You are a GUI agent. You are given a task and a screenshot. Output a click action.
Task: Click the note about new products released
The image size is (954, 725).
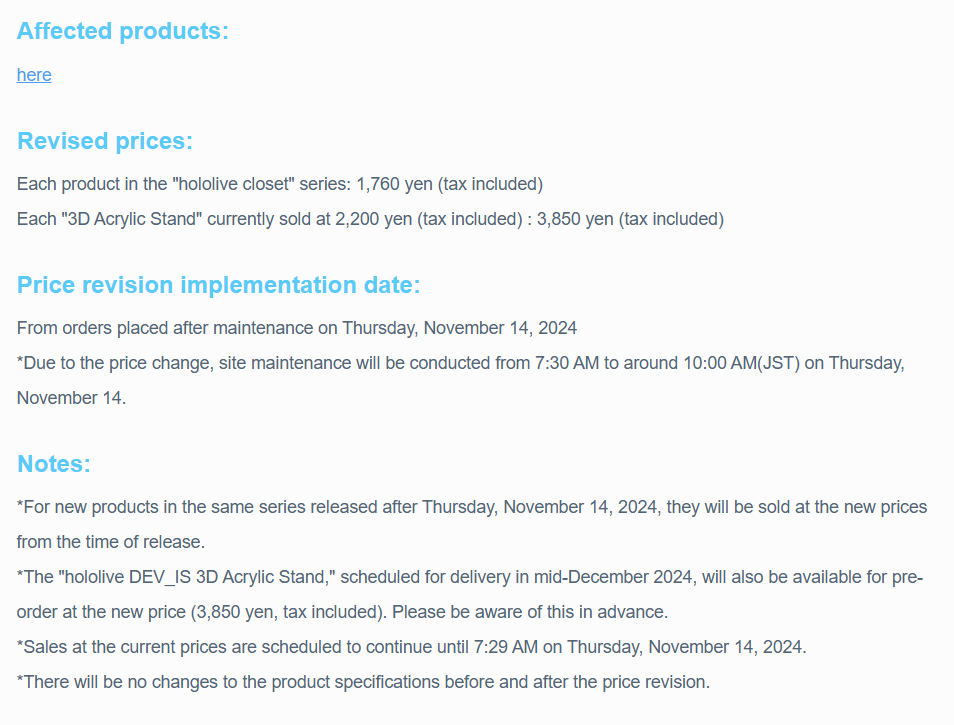point(472,524)
